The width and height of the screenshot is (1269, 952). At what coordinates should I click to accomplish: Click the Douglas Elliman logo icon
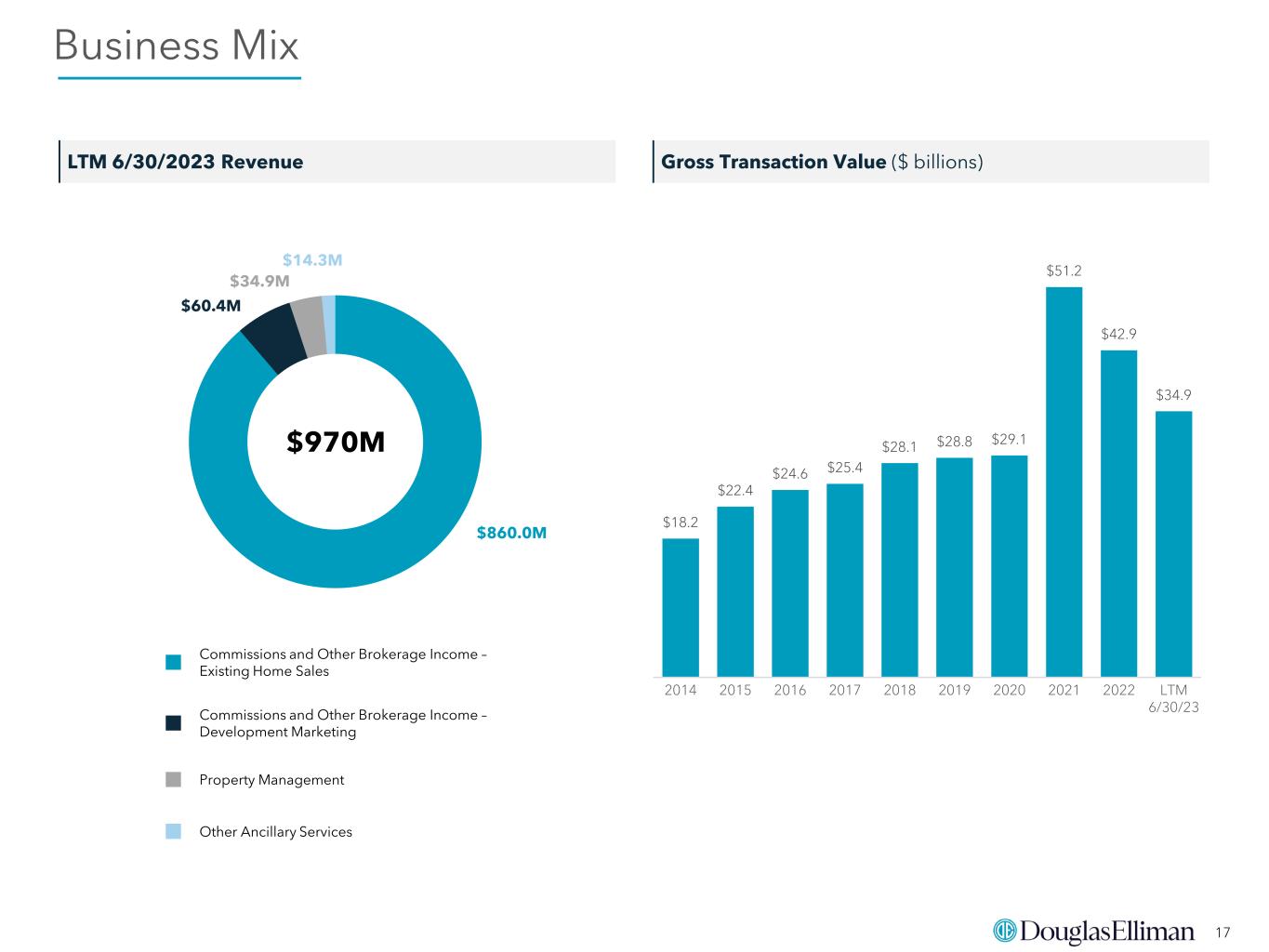click(1006, 931)
